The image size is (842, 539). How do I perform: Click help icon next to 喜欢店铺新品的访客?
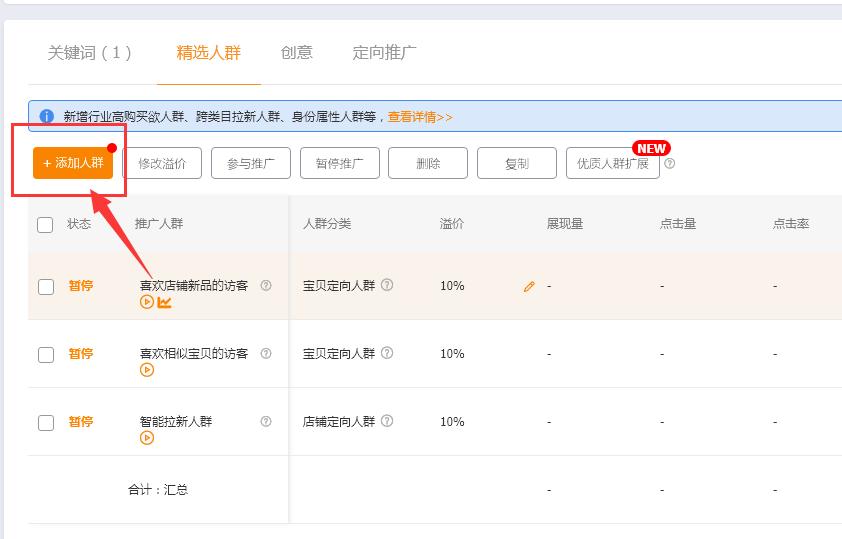tap(266, 286)
